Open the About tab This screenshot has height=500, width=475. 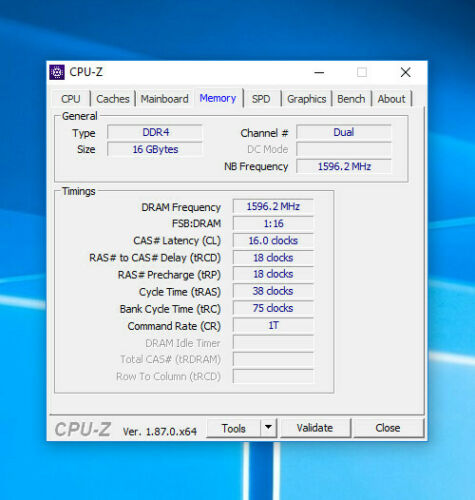click(x=391, y=99)
